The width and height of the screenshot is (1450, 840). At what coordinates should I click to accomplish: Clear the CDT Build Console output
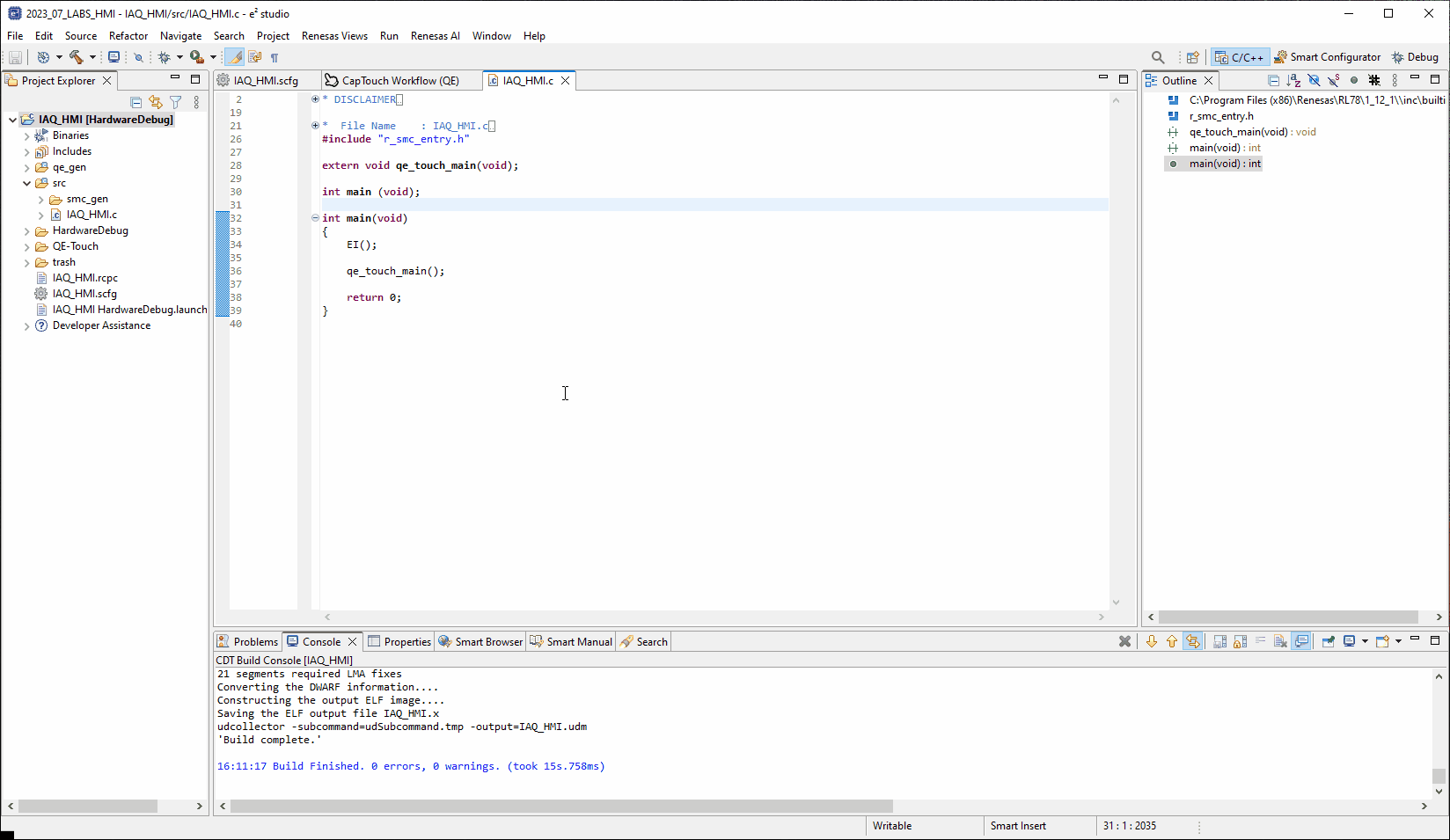coord(1281,641)
